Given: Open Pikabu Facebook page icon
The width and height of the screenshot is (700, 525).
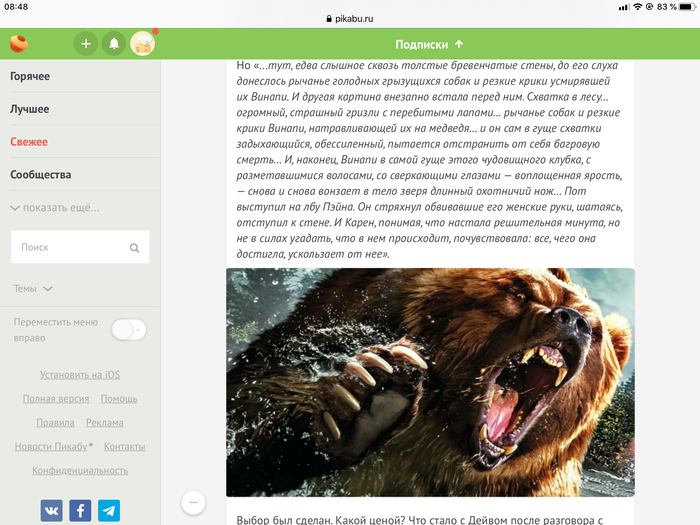Looking at the screenshot, I should (x=80, y=510).
